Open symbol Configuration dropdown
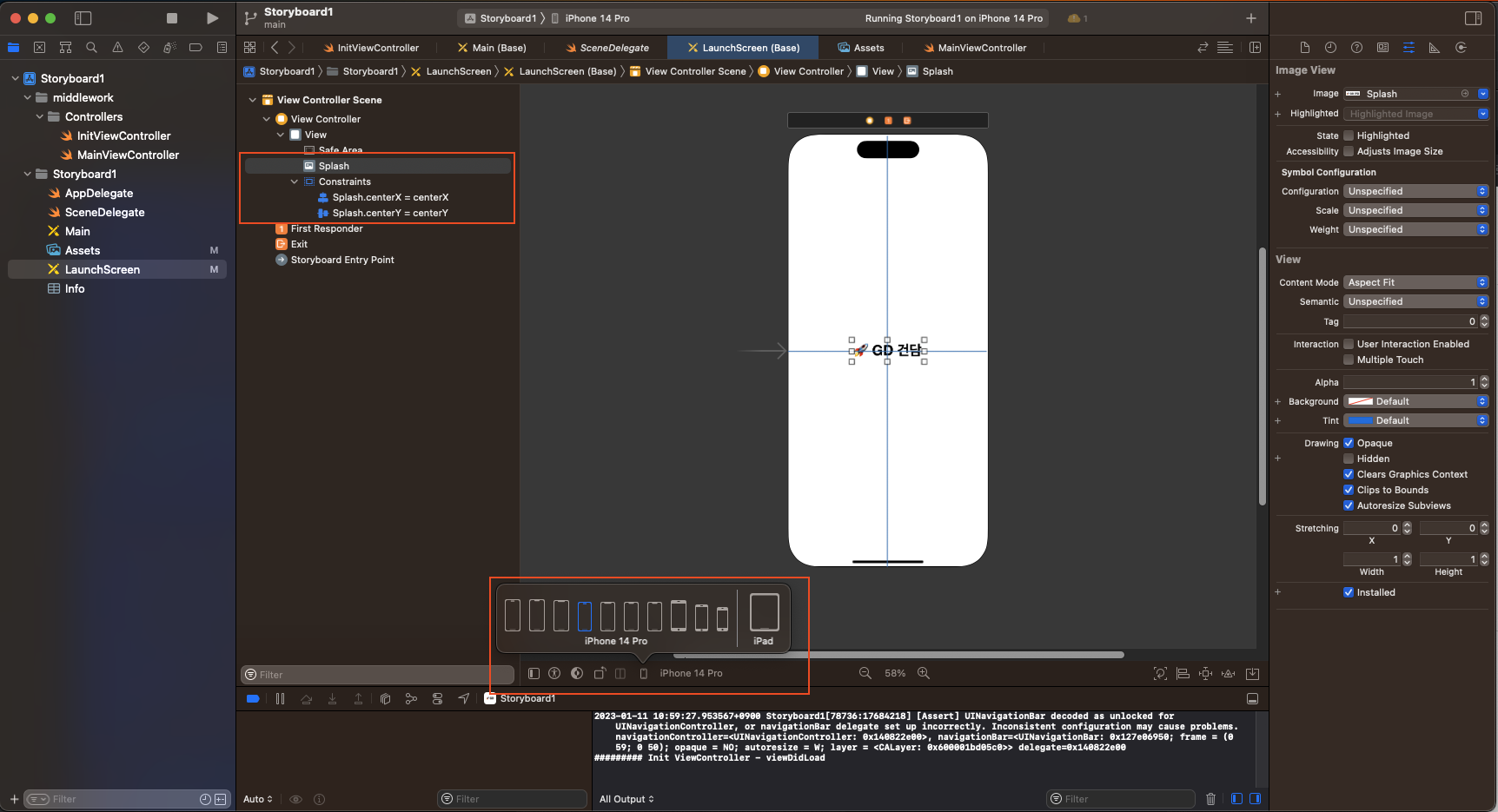The height and width of the screenshot is (812, 1498). 1416,191
